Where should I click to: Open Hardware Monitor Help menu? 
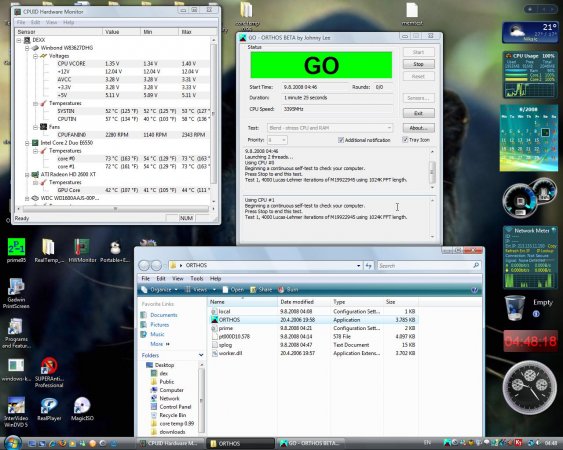(68, 22)
